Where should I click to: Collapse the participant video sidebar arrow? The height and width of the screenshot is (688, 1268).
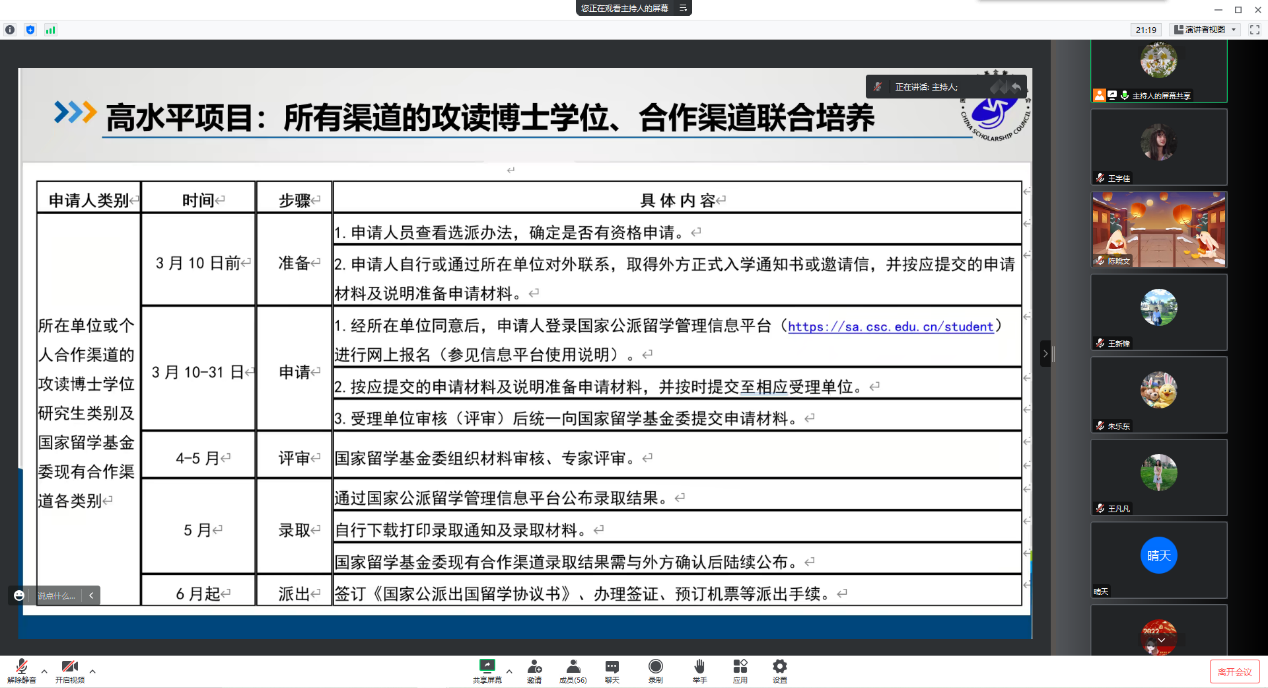click(1046, 353)
